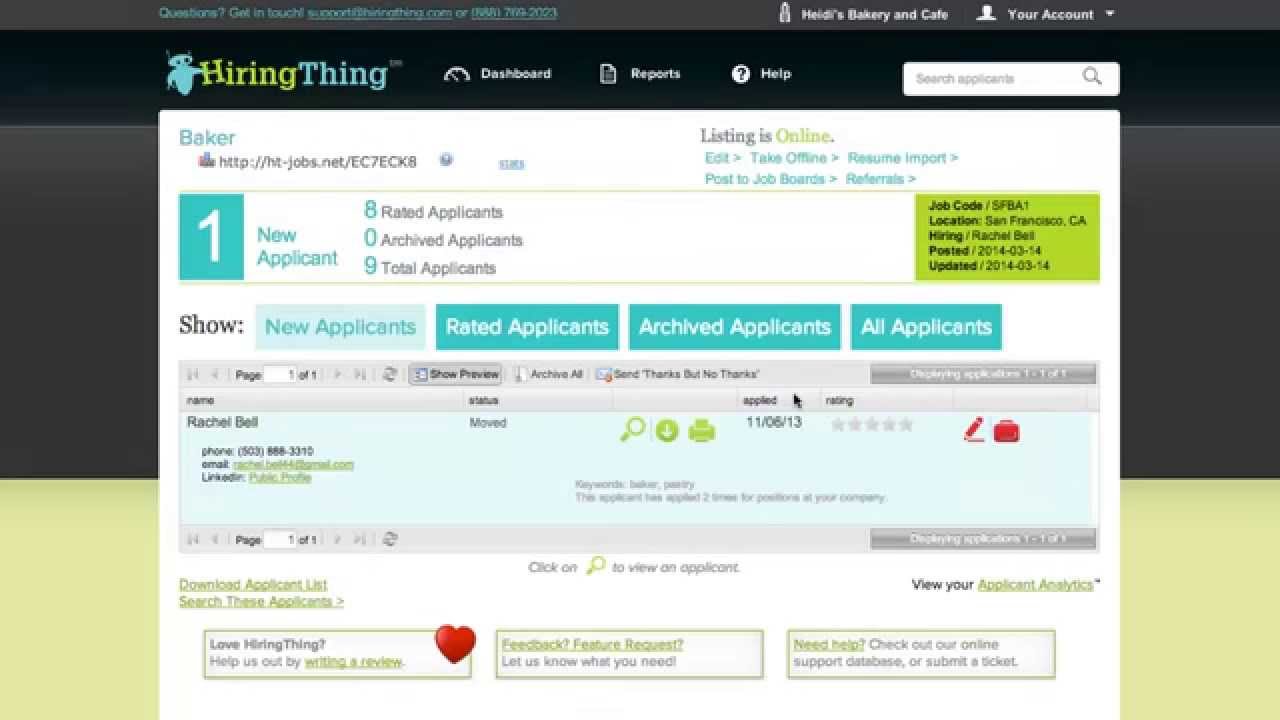This screenshot has height=720, width=1280.
Task: Archive Rachel Bell using red briefcase icon
Action: [1007, 431]
